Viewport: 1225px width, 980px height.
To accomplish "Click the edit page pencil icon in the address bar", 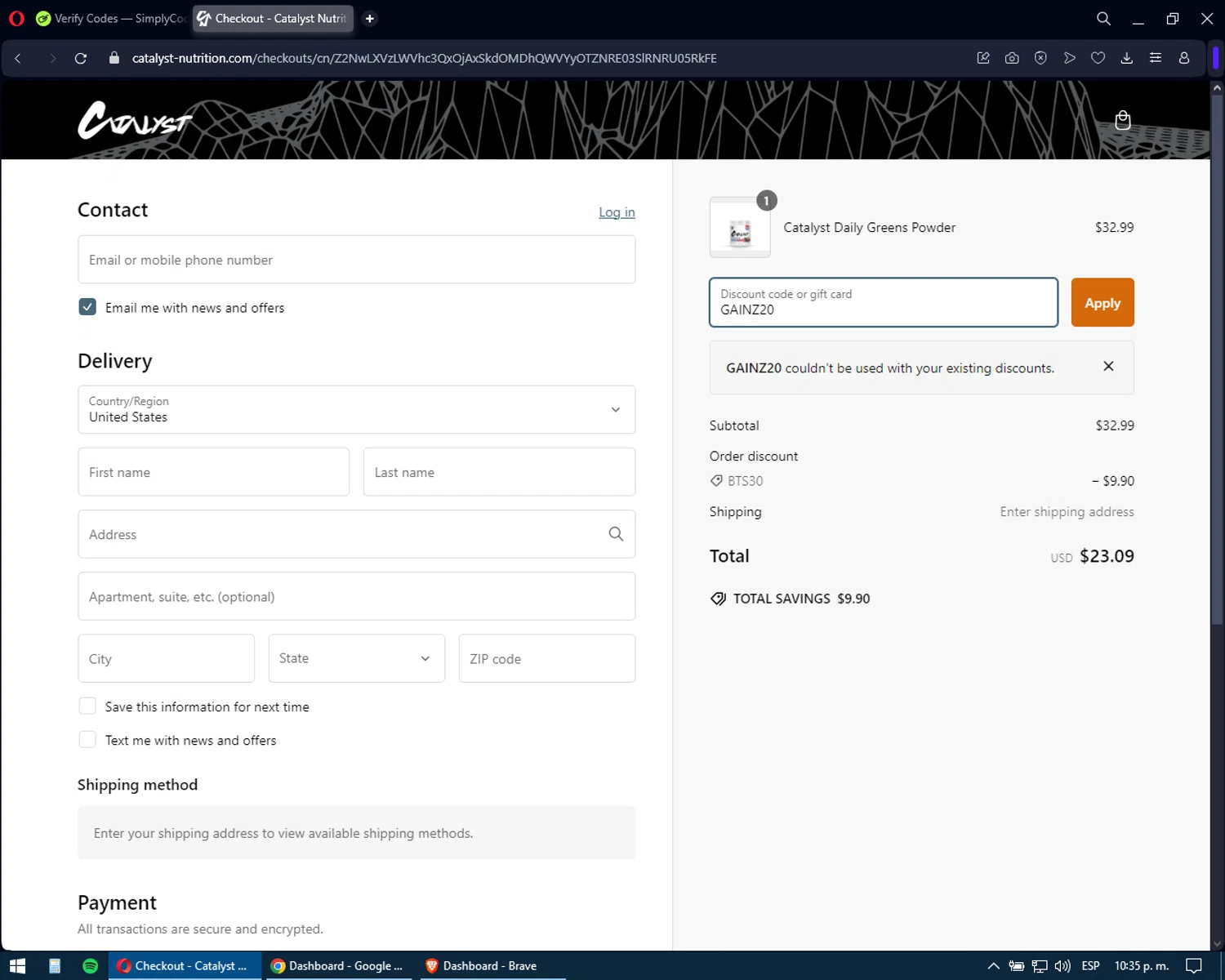I will click(x=983, y=58).
